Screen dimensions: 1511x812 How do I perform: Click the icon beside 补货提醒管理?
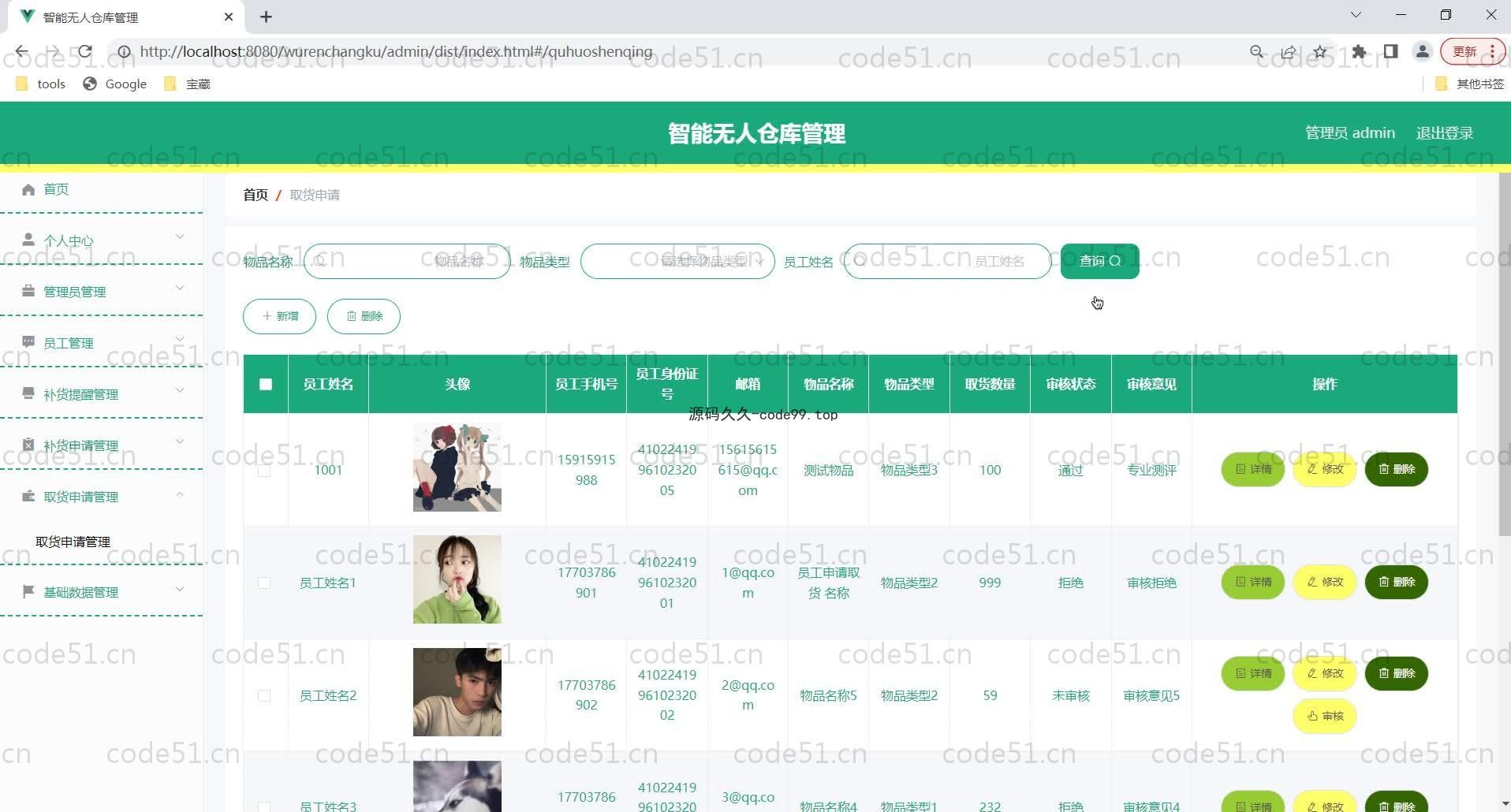click(29, 393)
